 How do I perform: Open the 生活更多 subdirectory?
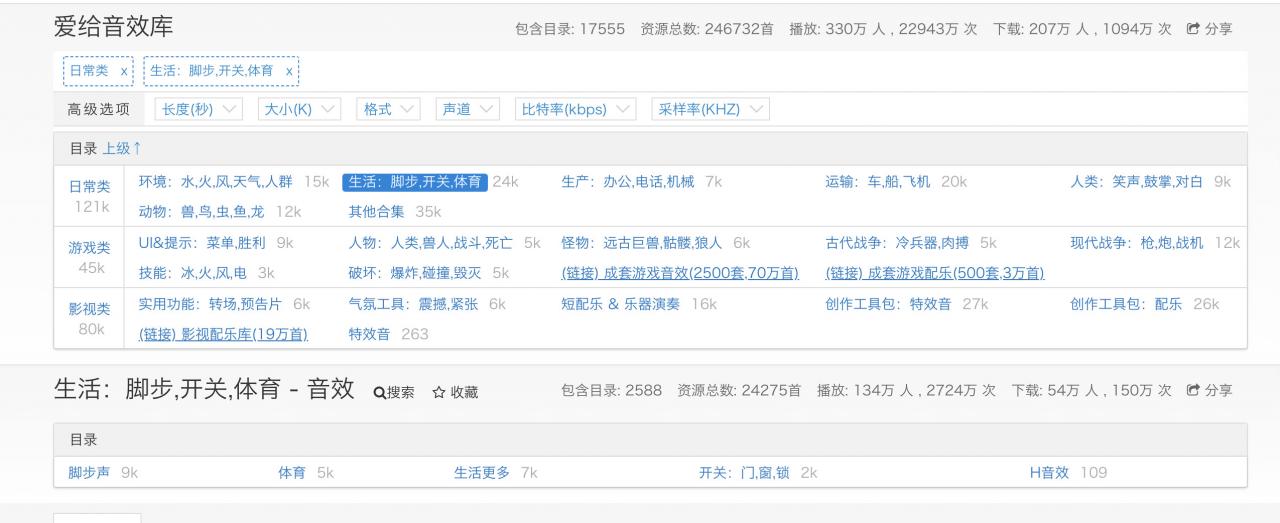(482, 472)
